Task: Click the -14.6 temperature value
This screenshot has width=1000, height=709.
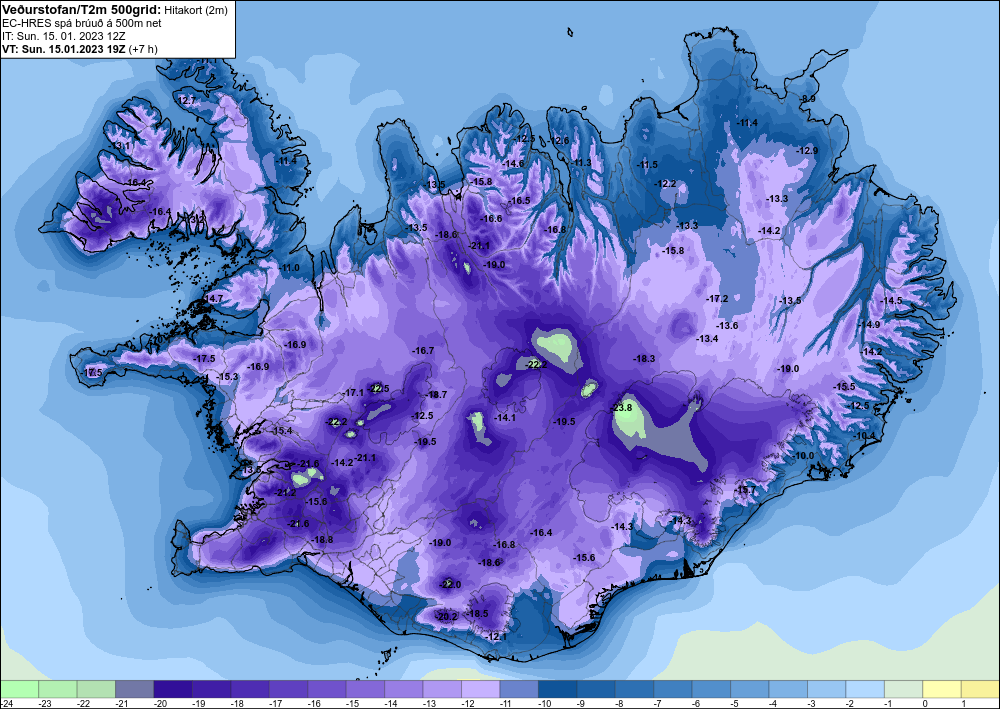Action: coord(513,163)
